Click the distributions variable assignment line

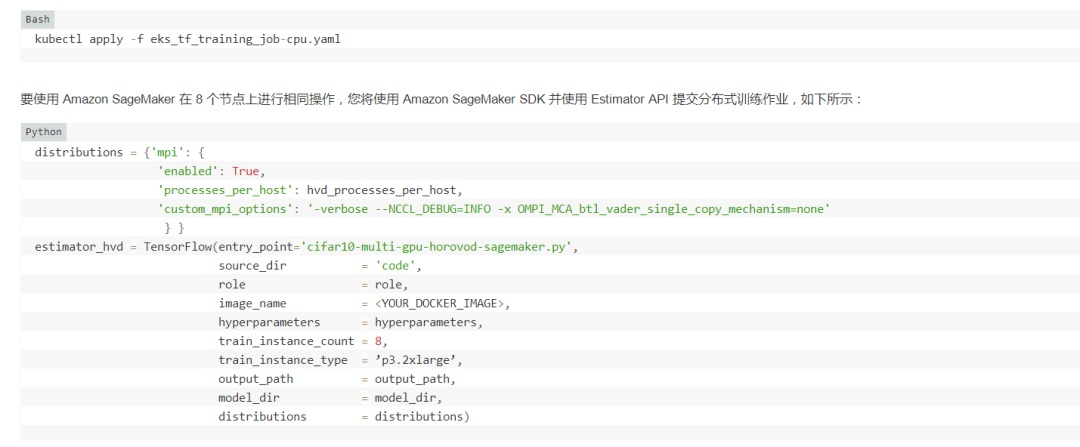click(119, 153)
